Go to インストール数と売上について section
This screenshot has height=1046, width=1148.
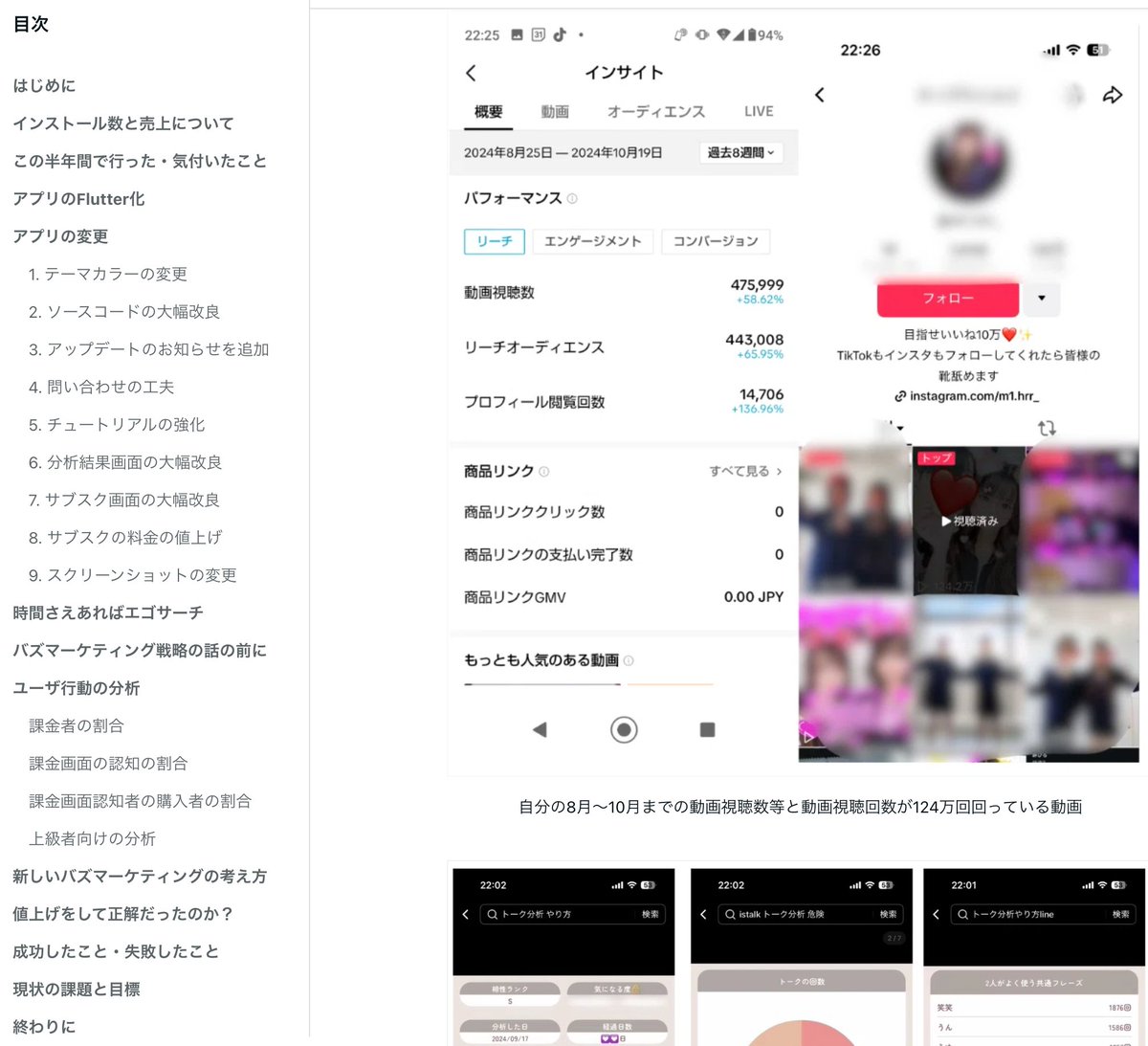click(x=123, y=123)
